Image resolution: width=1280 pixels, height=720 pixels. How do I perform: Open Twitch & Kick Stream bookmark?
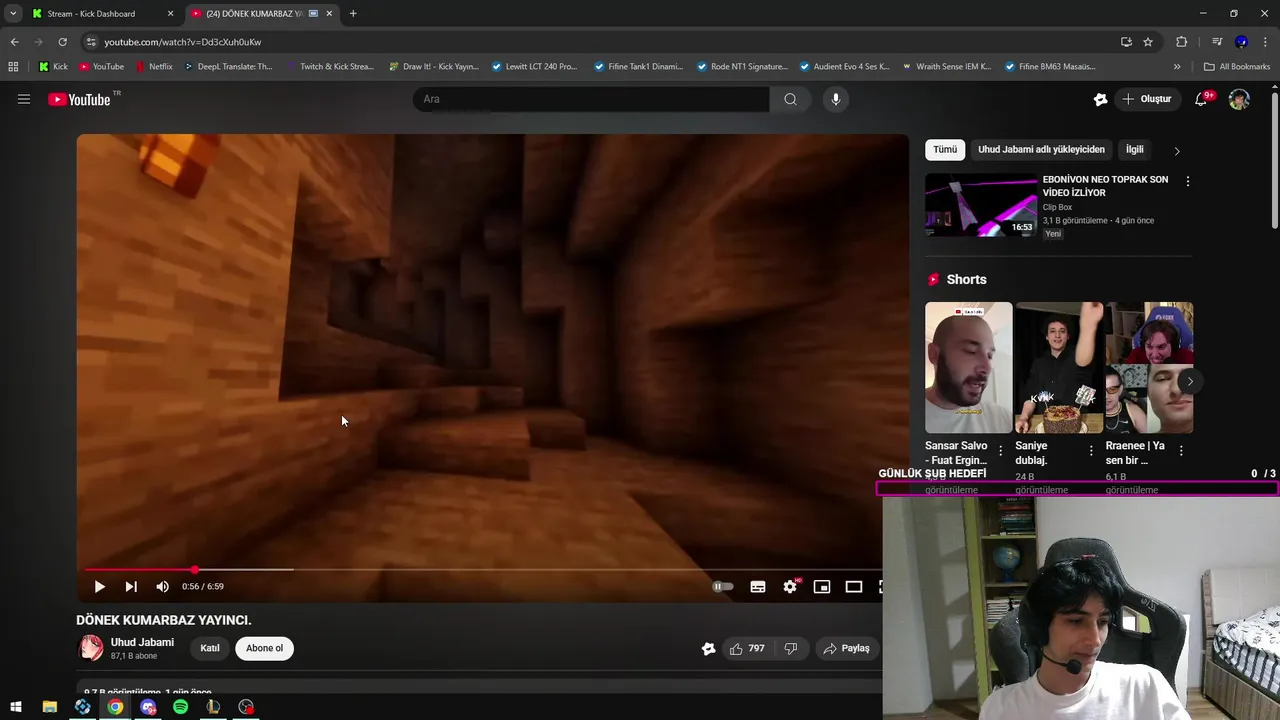click(329, 67)
